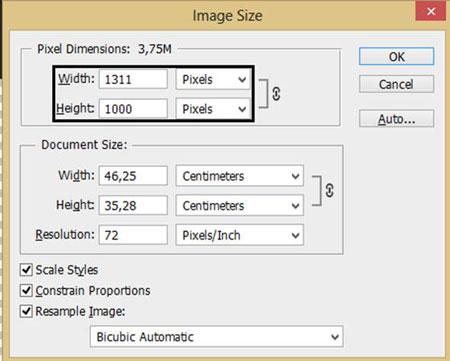Image resolution: width=450 pixels, height=361 pixels.
Task: Expand document Height Centimeters dropdown
Action: tap(240, 205)
